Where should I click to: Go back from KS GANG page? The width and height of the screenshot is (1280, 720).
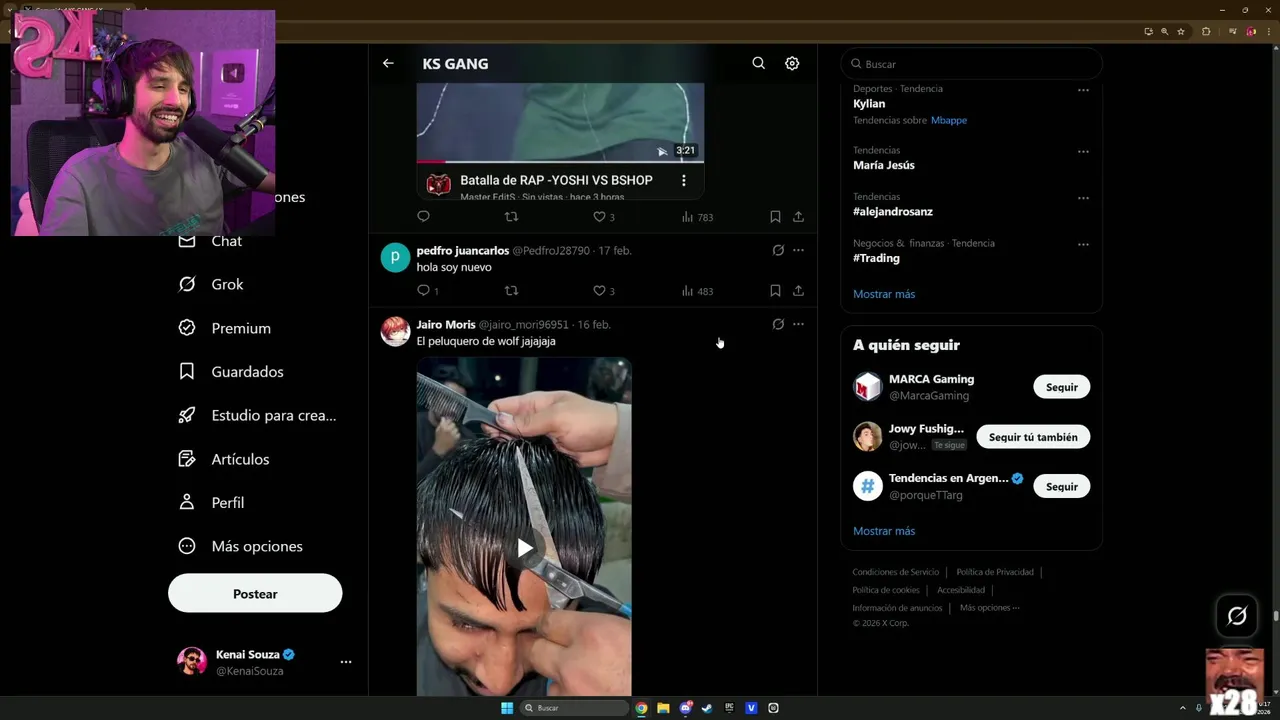[x=388, y=63]
